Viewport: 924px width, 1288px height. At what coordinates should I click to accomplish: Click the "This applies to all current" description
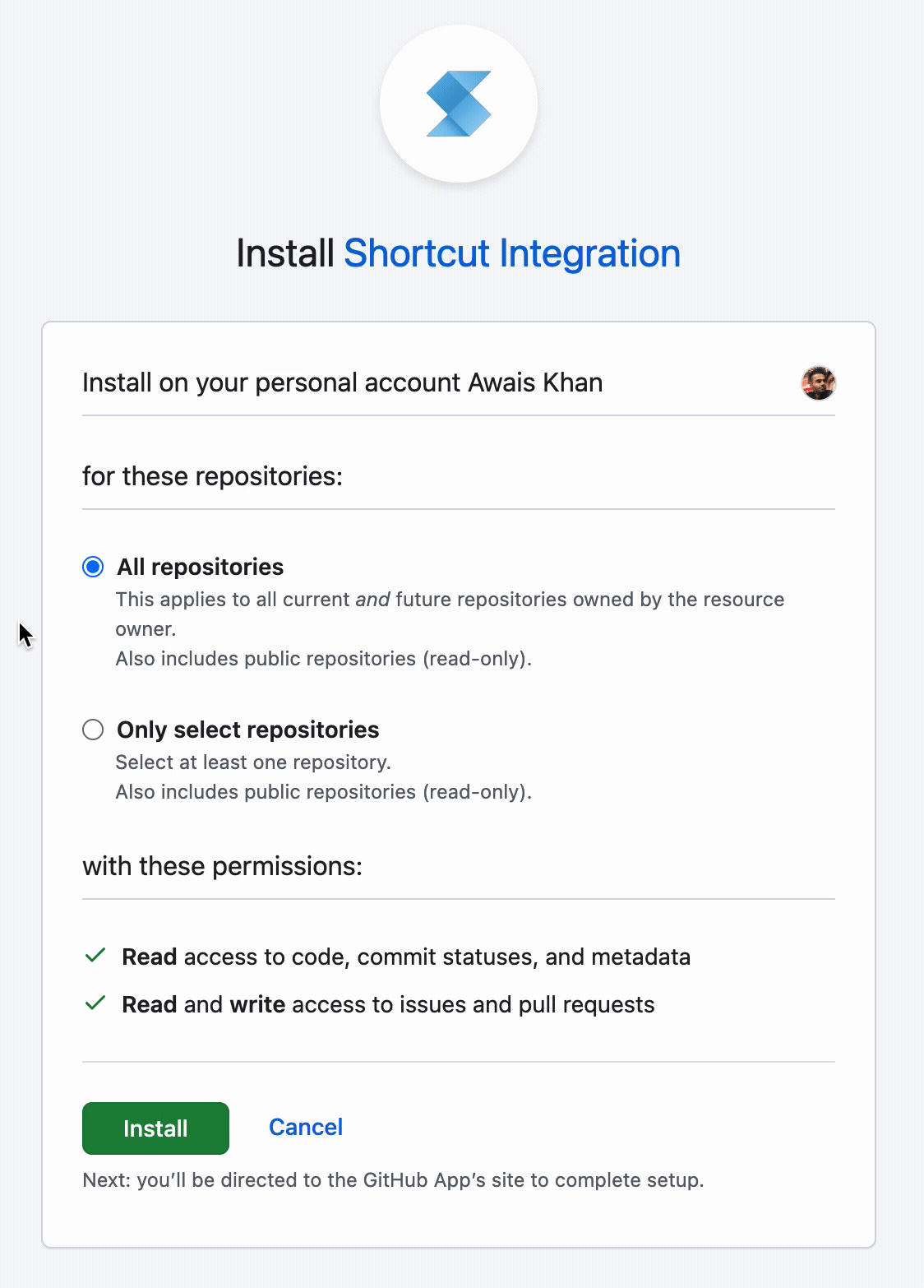tap(450, 600)
